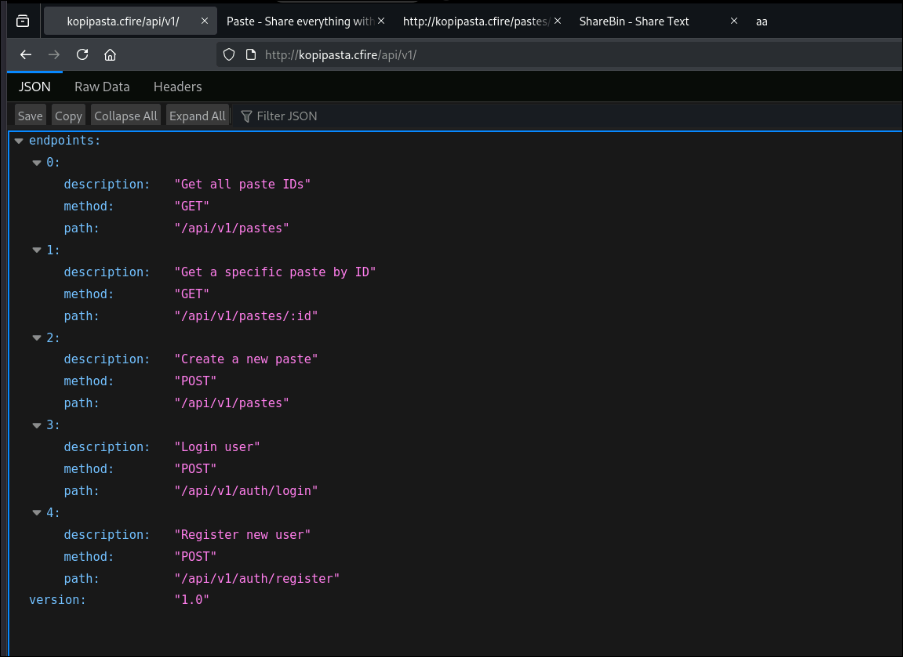Click "Get a specific paste by ID" value
Viewport: 903px width, 657px height.
click(275, 272)
